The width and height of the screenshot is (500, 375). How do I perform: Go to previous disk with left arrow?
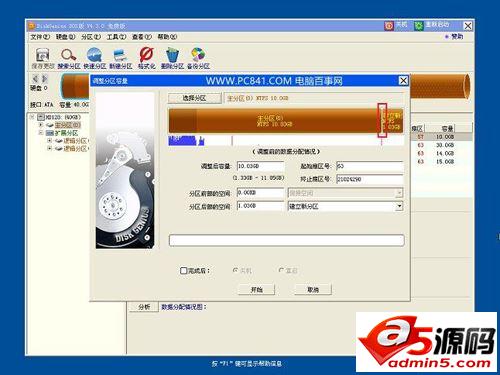click(35, 79)
